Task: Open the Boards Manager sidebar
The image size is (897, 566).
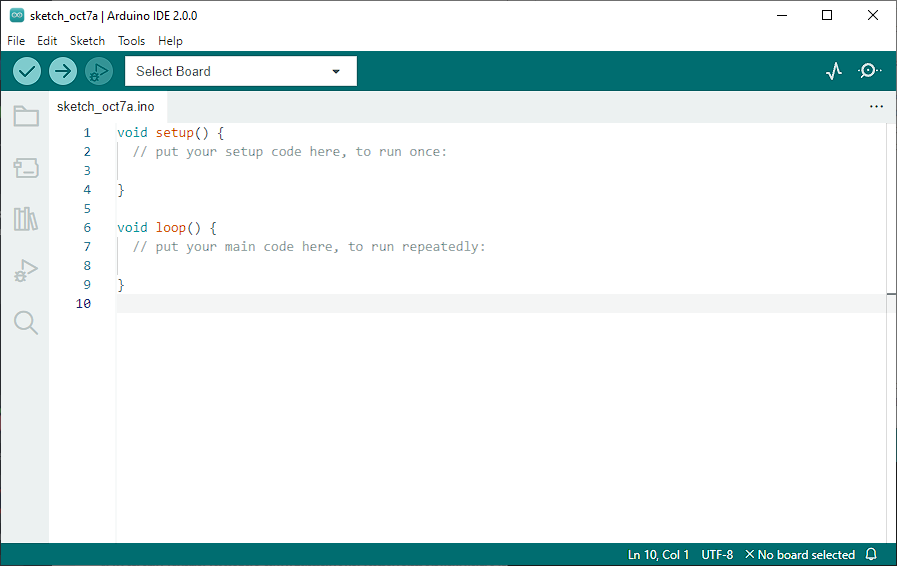Action: click(x=26, y=168)
